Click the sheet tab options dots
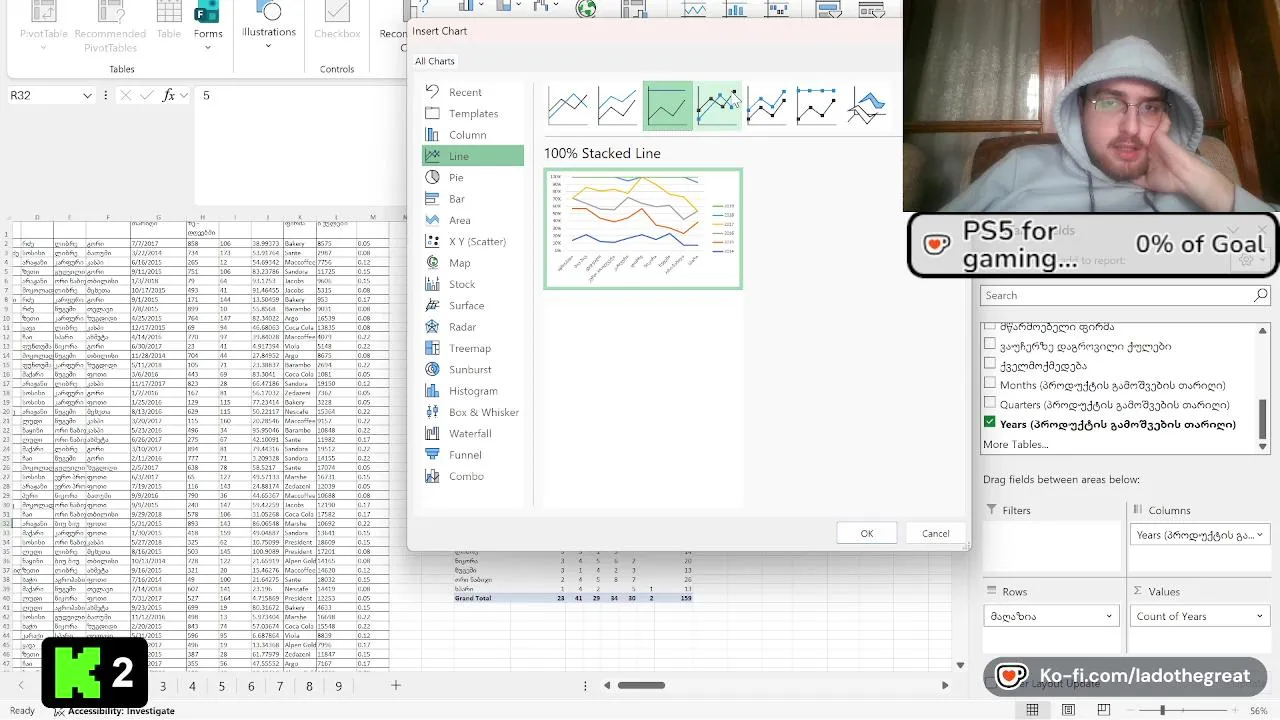The width and height of the screenshot is (1280, 720). (587, 685)
